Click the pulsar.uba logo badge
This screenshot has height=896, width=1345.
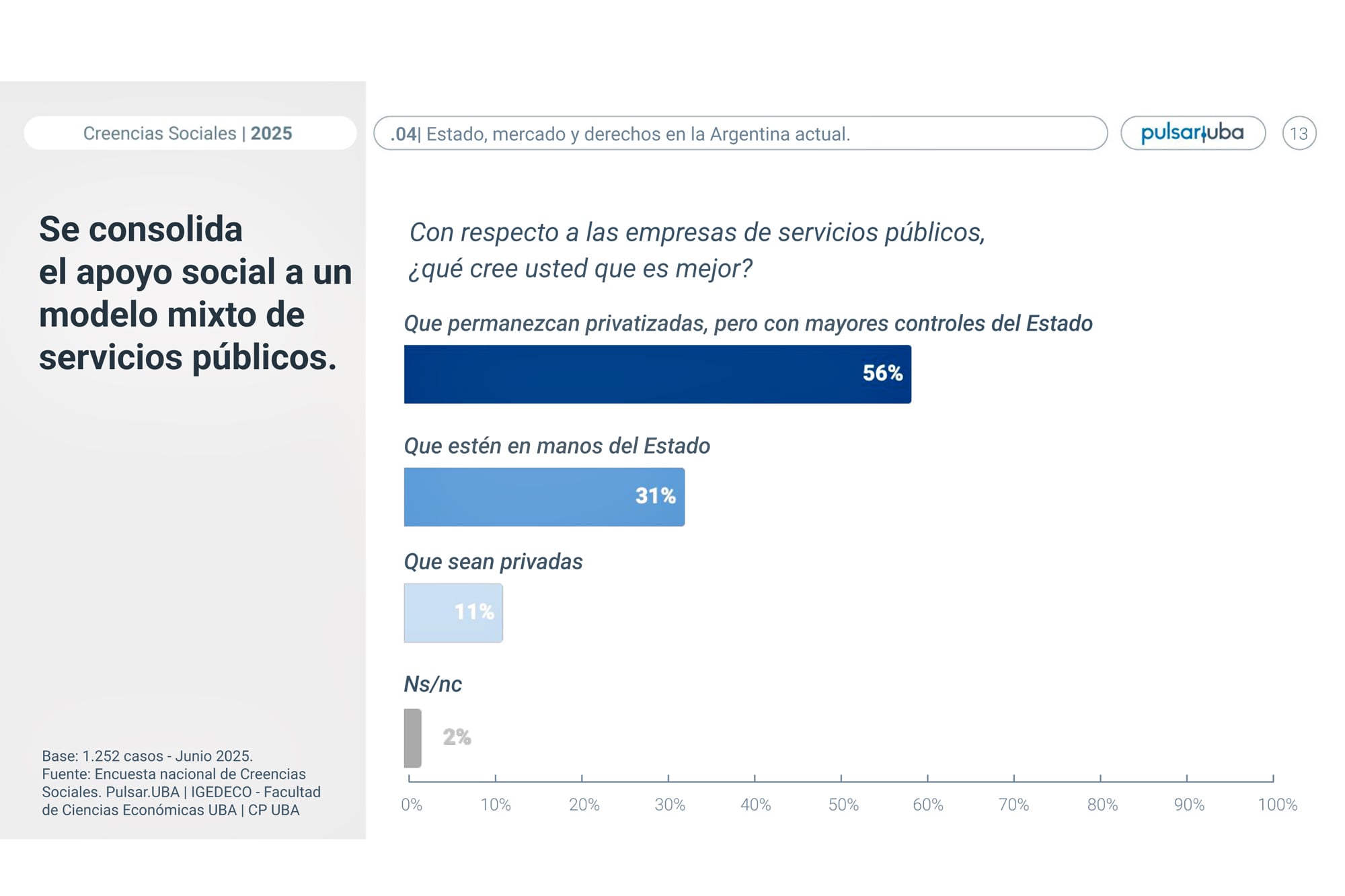coord(1192,133)
